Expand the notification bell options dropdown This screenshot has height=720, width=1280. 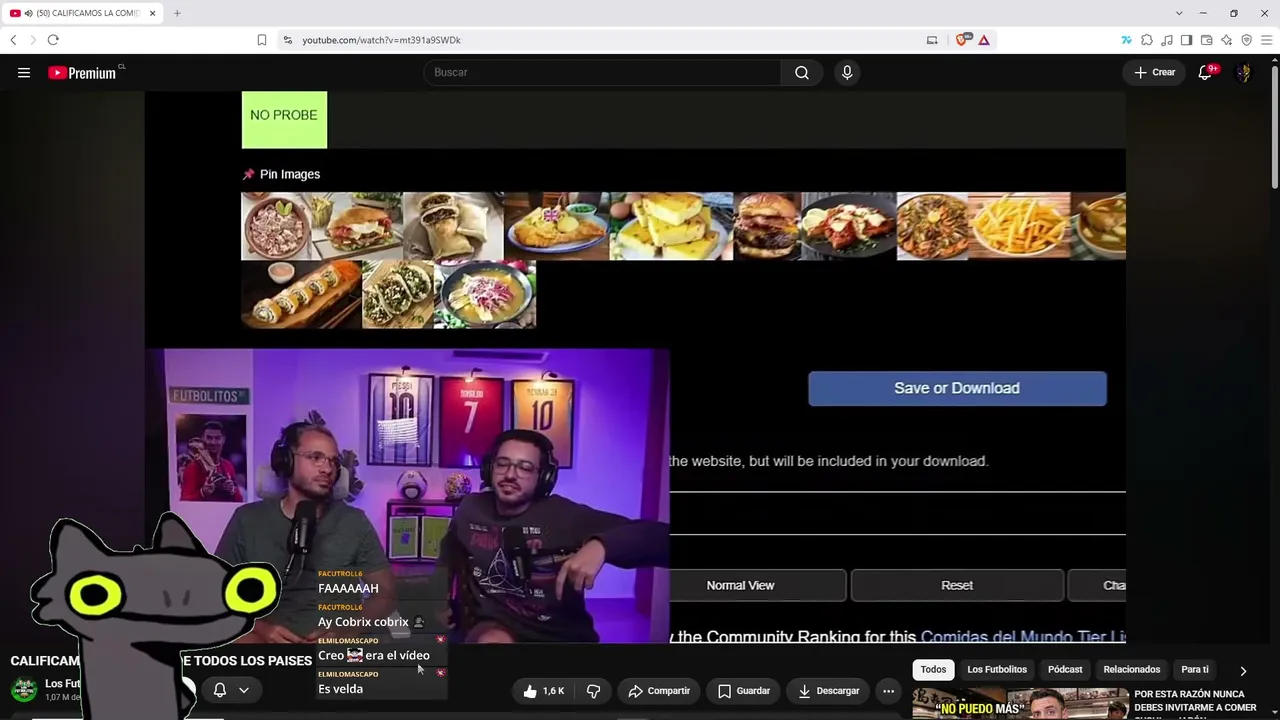pos(244,690)
